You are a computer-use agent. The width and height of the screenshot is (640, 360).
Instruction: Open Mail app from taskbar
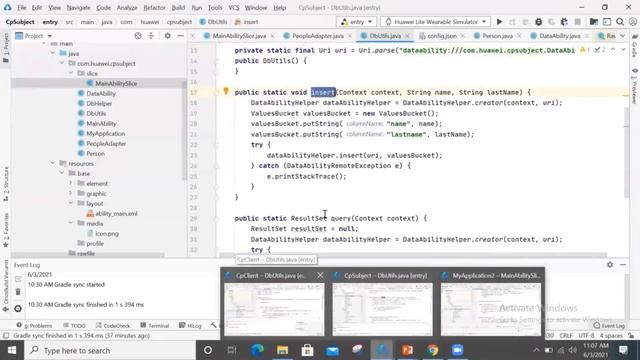click(x=332, y=350)
